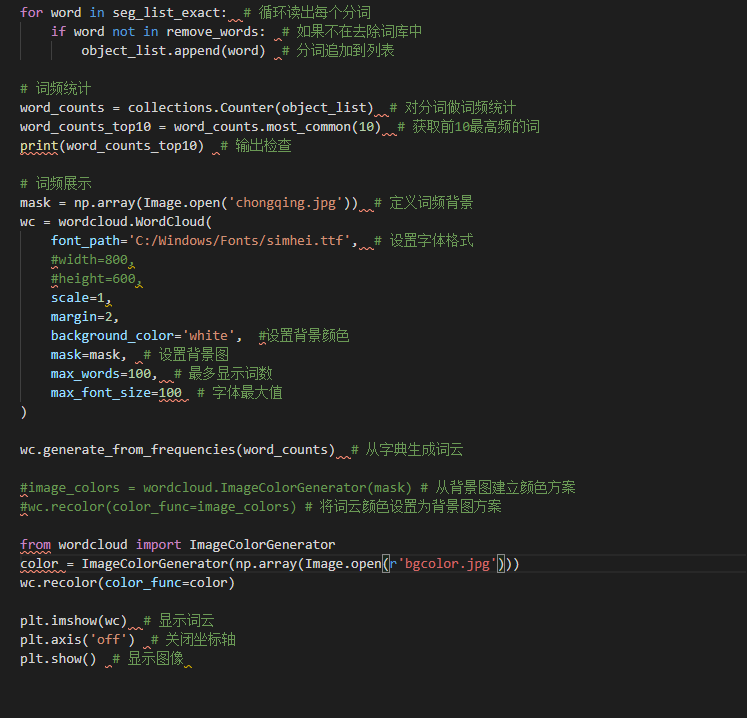
Task: Click the margin=2 parameter
Action: tap(85, 317)
